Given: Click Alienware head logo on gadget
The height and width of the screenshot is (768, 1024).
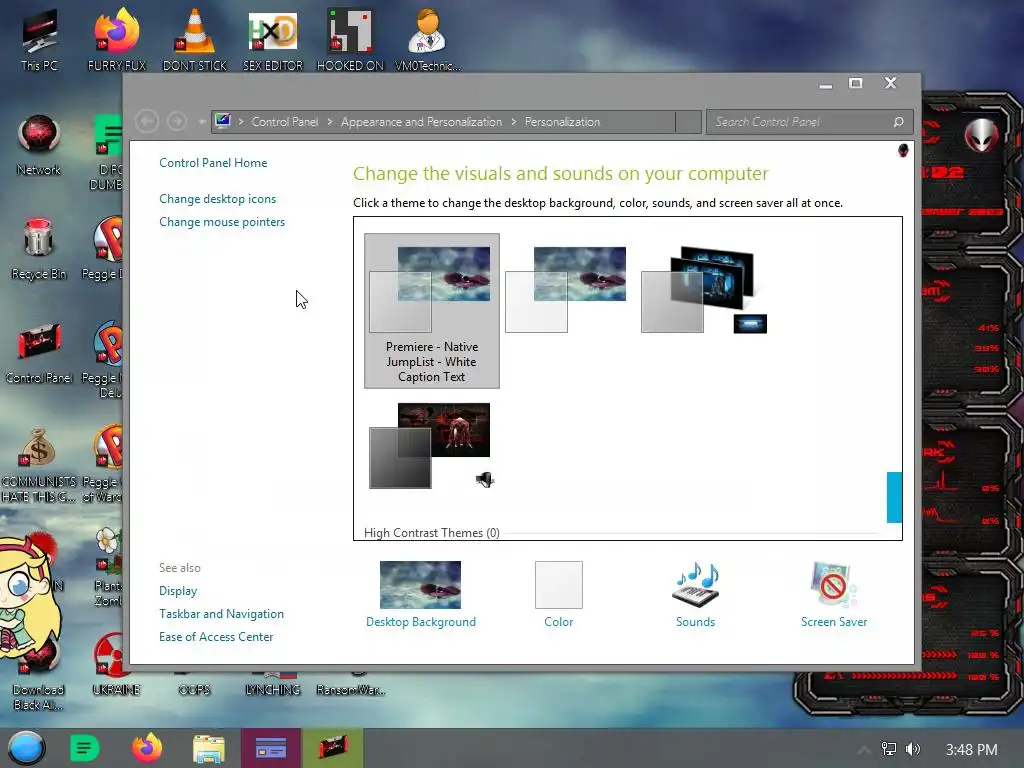Looking at the screenshot, I should (x=982, y=135).
